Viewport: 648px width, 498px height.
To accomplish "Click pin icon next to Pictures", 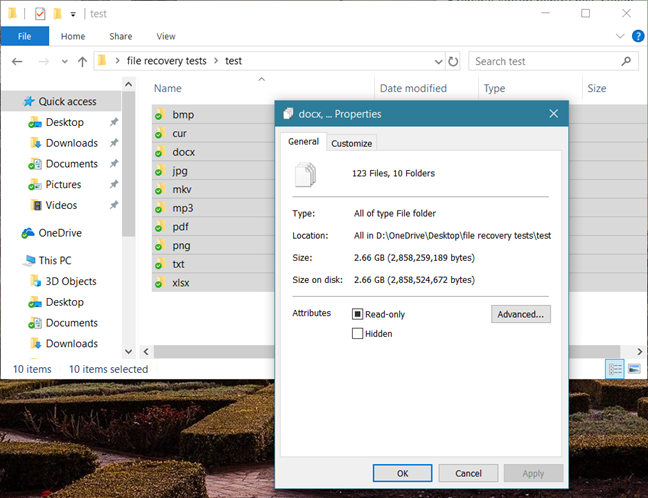I will tap(114, 184).
